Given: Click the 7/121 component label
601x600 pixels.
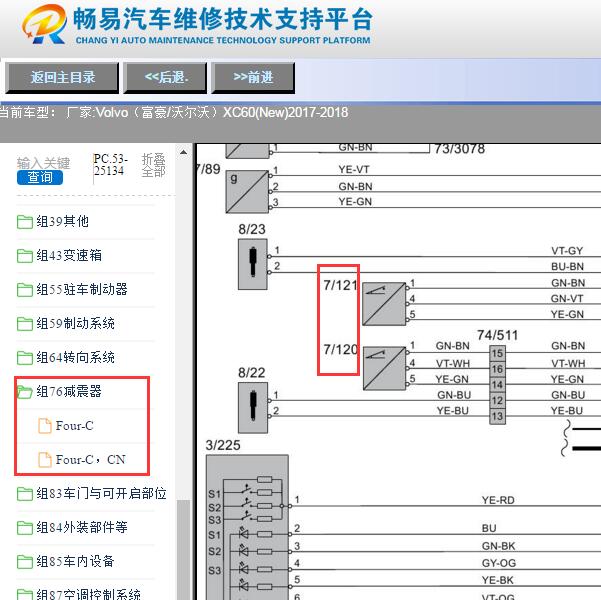Looking at the screenshot, I should tap(340, 285).
